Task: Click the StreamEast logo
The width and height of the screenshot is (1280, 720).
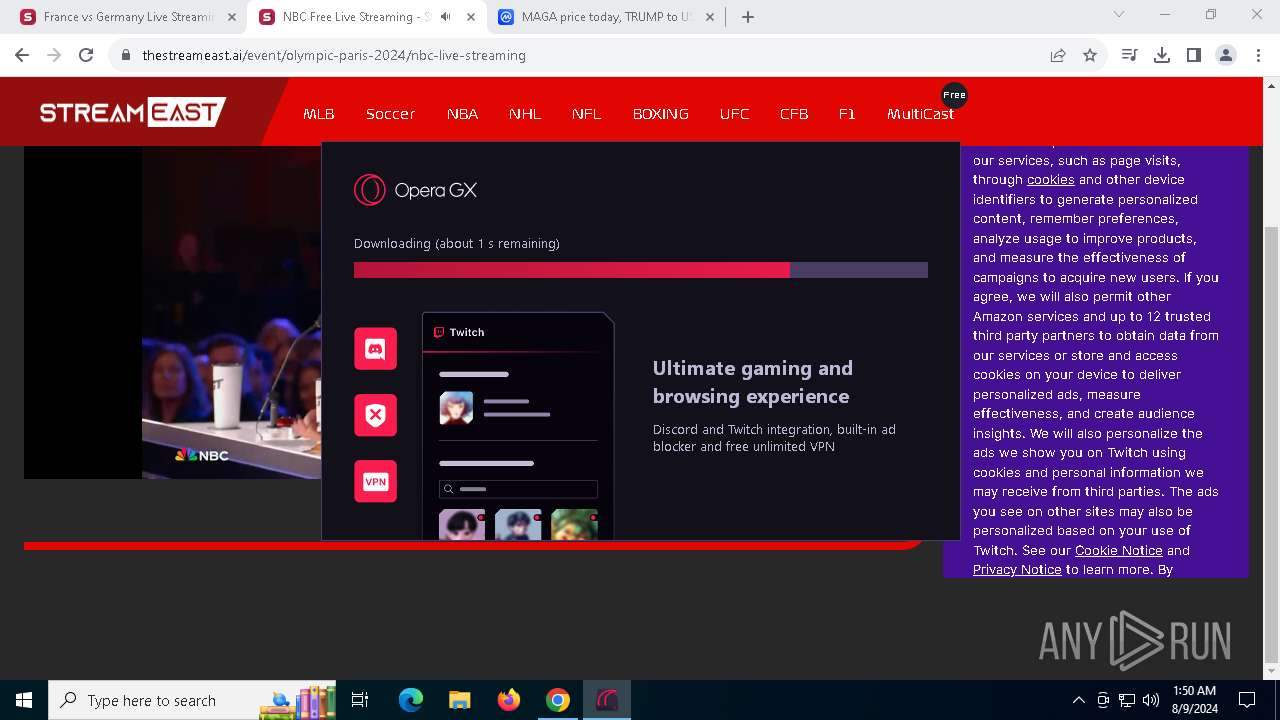Action: [133, 112]
